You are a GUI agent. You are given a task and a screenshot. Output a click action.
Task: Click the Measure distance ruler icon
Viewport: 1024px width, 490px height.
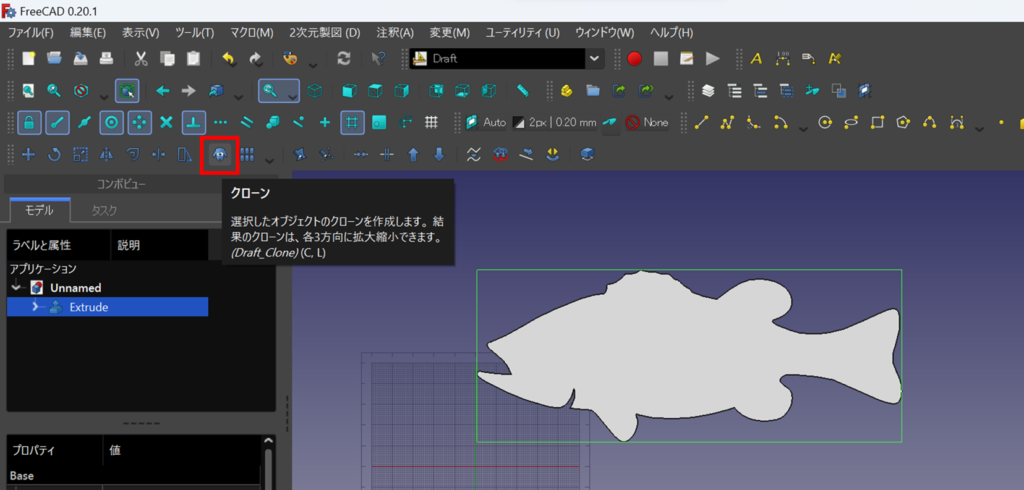[x=522, y=90]
